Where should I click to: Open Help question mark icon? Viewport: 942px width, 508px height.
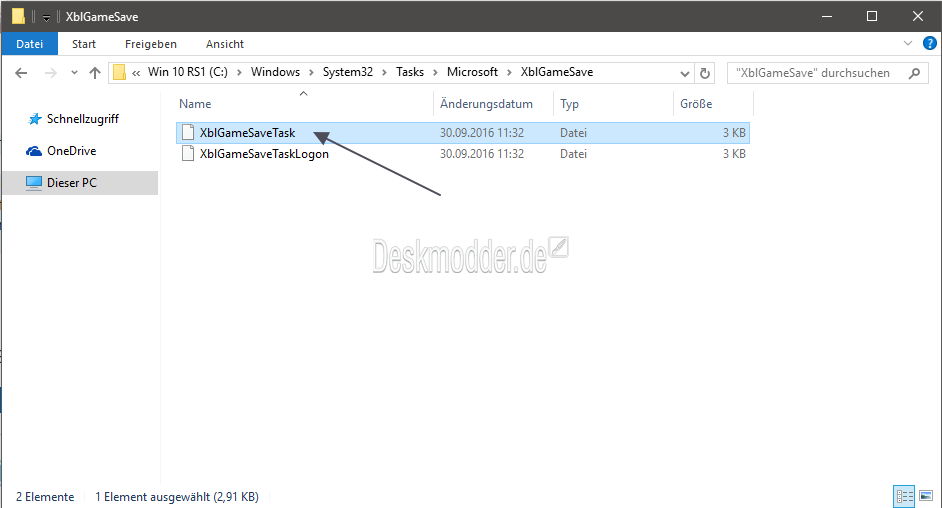coord(929,43)
